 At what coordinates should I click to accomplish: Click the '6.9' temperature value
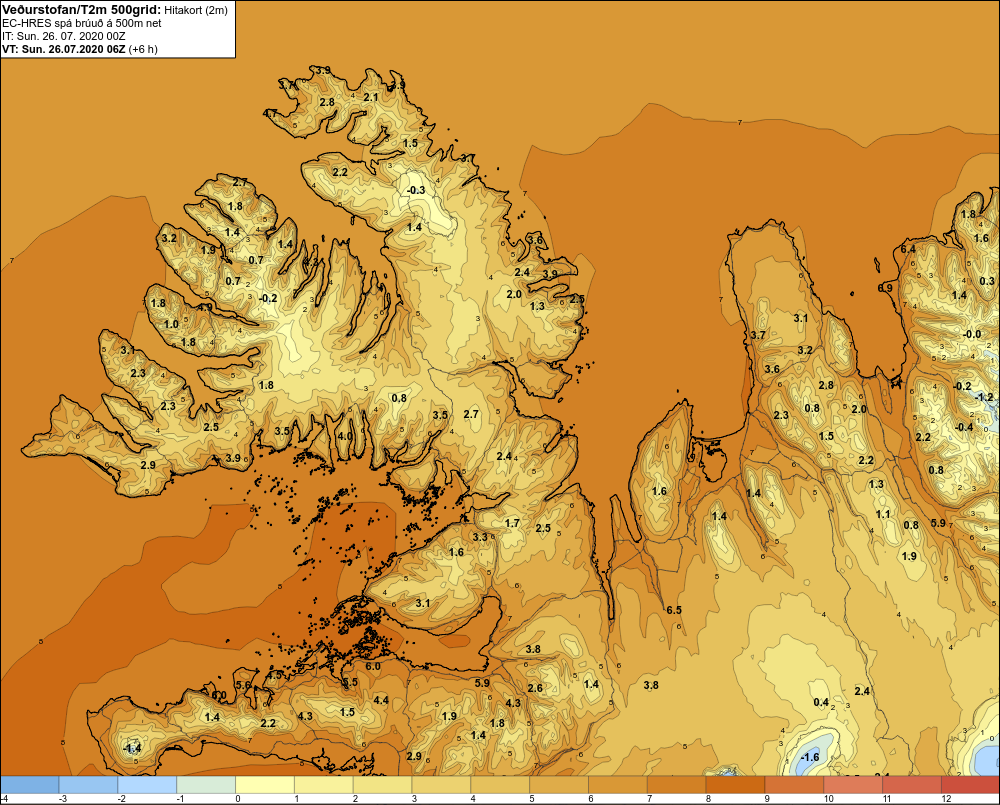point(885,288)
